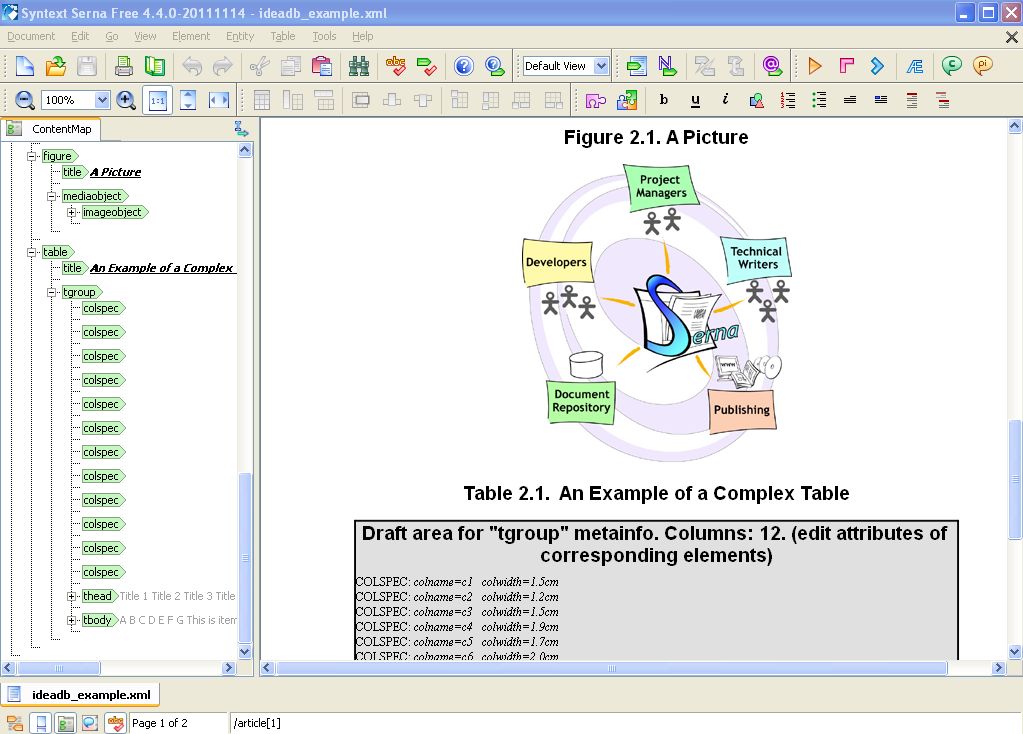Collapse the mediaobject tree node
This screenshot has height=734, width=1023.
pos(52,196)
